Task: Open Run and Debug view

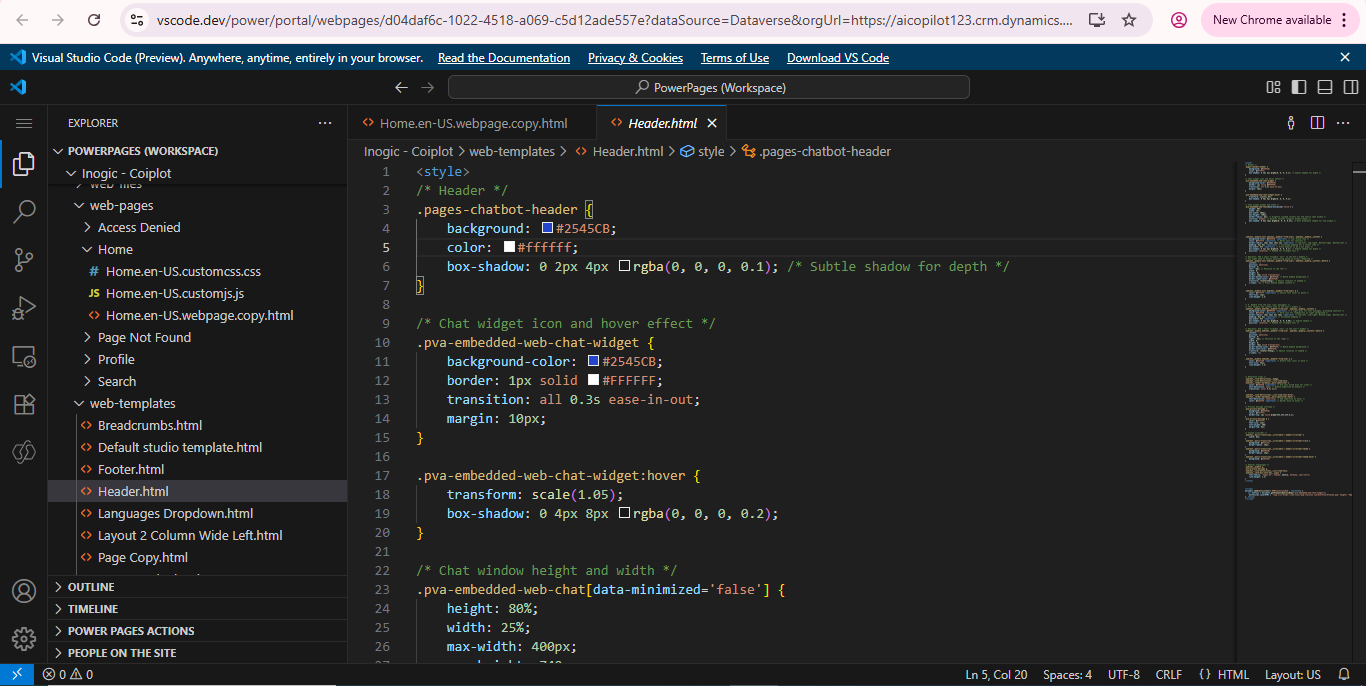Action: pos(24,308)
